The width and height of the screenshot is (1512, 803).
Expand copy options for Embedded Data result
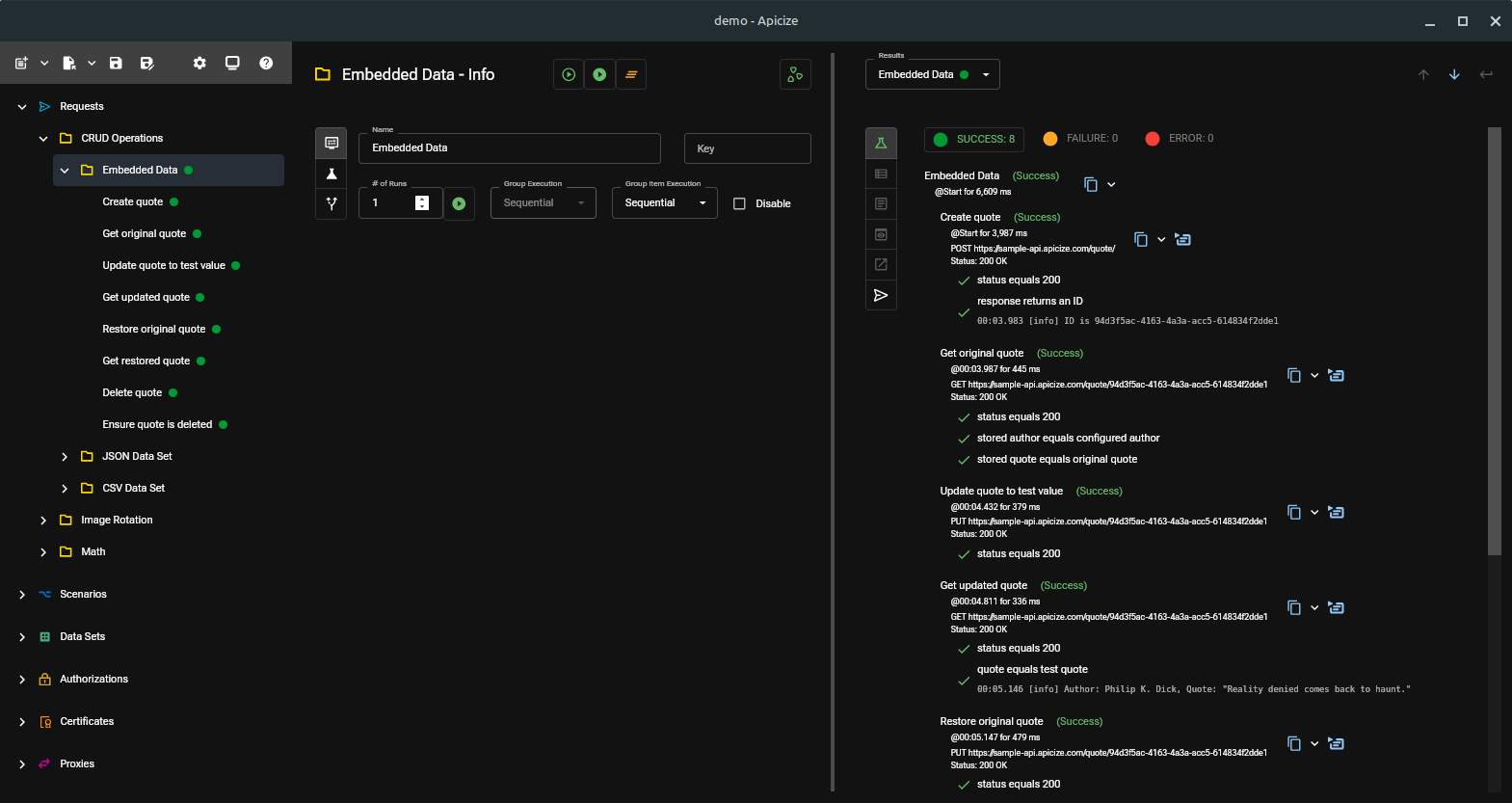(x=1111, y=184)
